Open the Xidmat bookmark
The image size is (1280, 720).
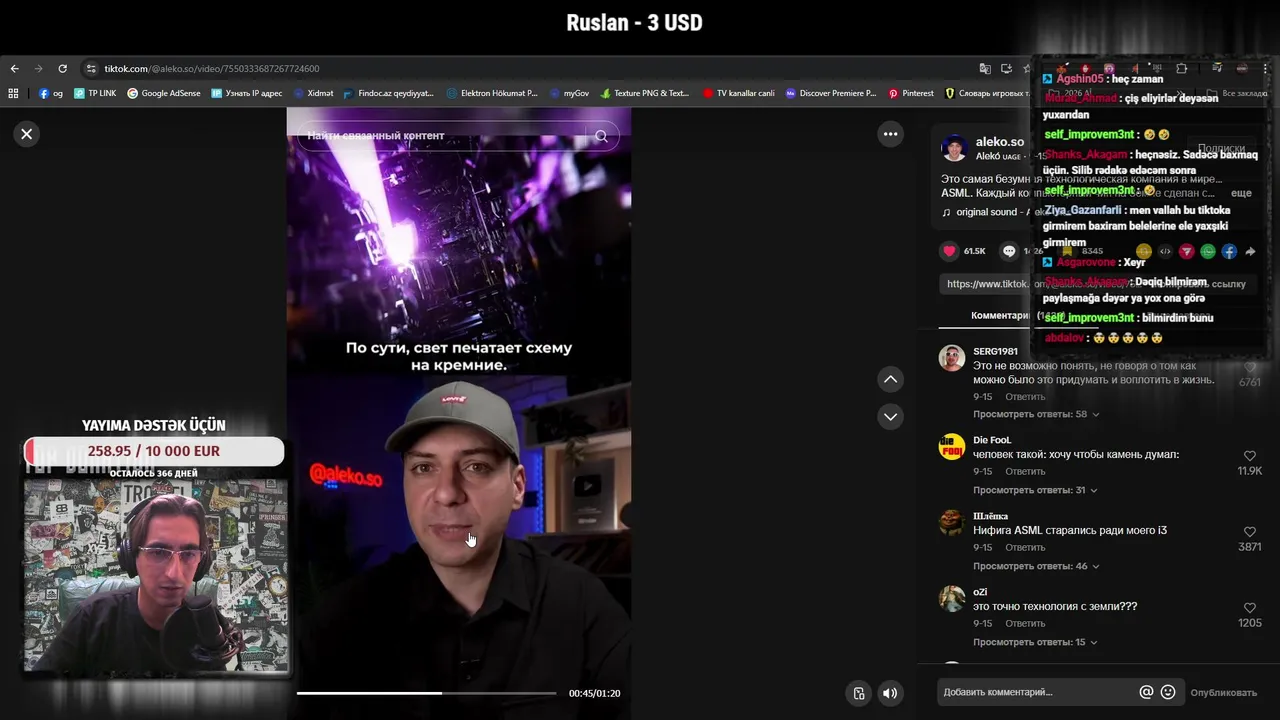pyautogui.click(x=313, y=93)
